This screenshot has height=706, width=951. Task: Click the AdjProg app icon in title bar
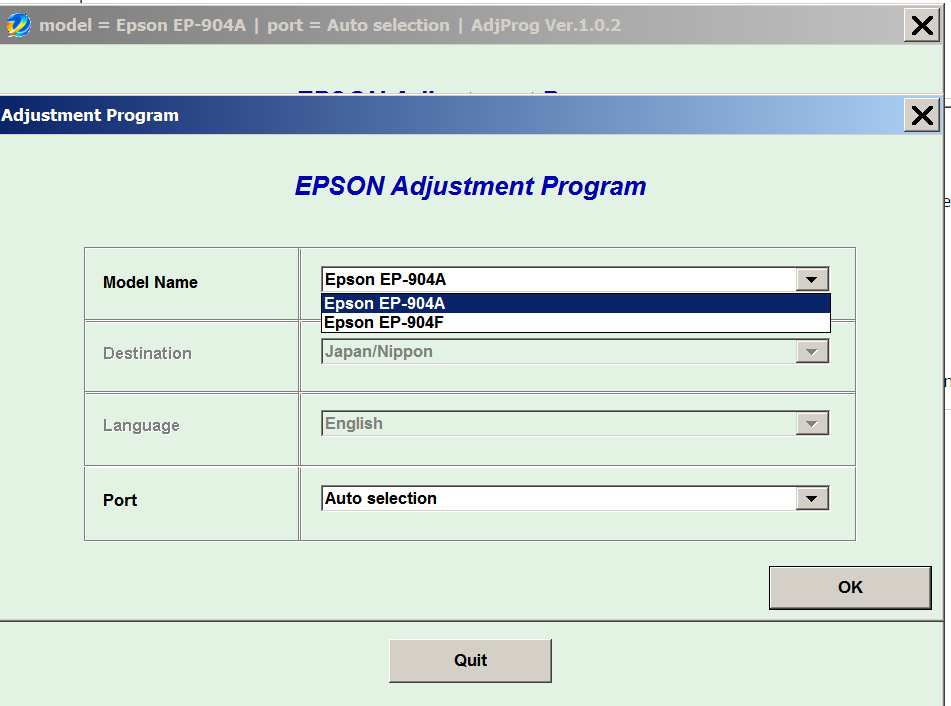pos(18,25)
